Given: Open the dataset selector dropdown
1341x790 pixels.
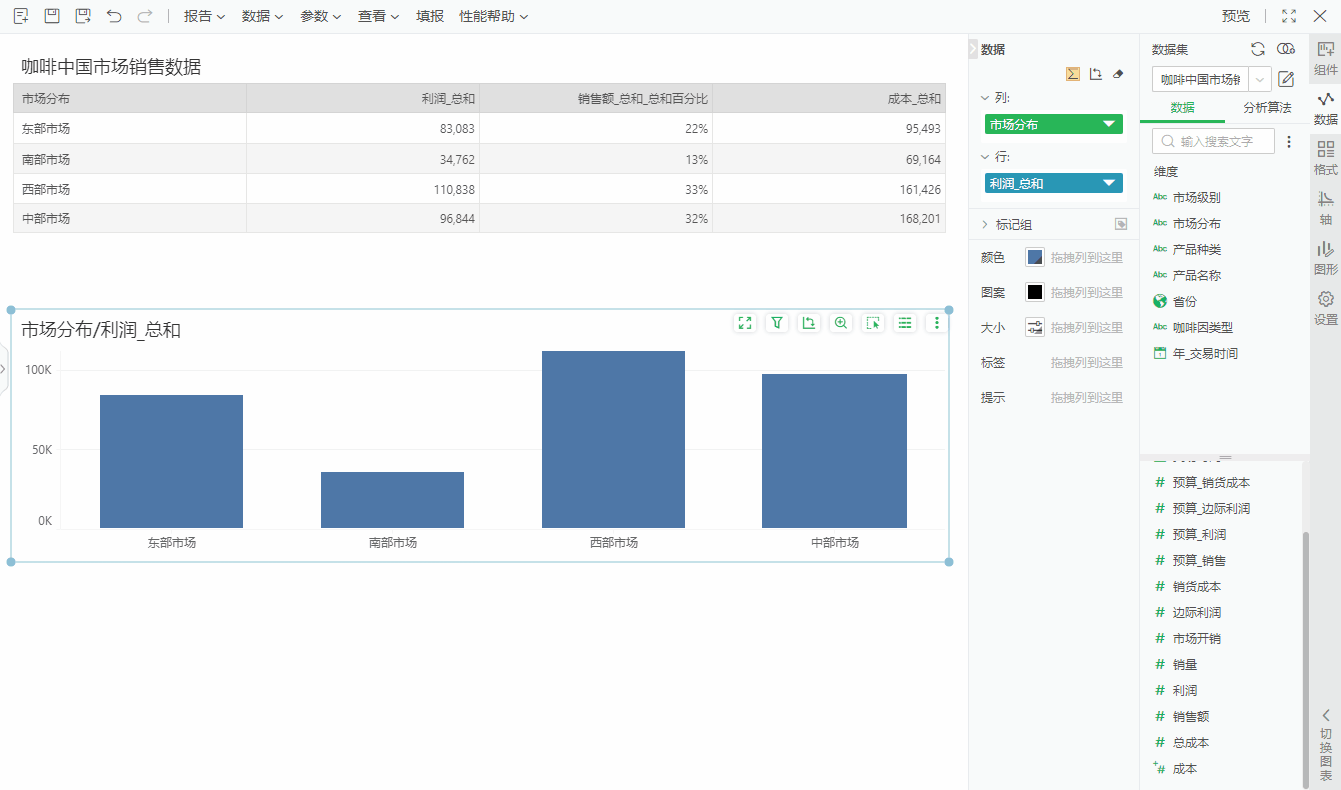Looking at the screenshot, I should pos(1260,79).
